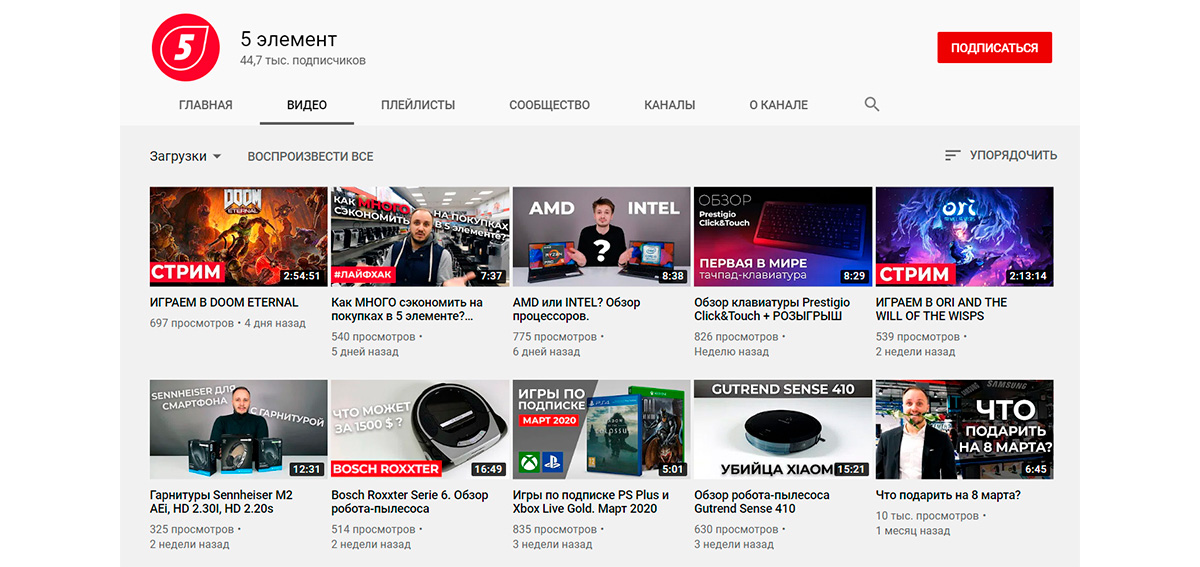Click the sort lines icon beside УПОРЯДОЧИТЬ
Image resolution: width=1200 pixels, height=567 pixels.
pos(952,156)
